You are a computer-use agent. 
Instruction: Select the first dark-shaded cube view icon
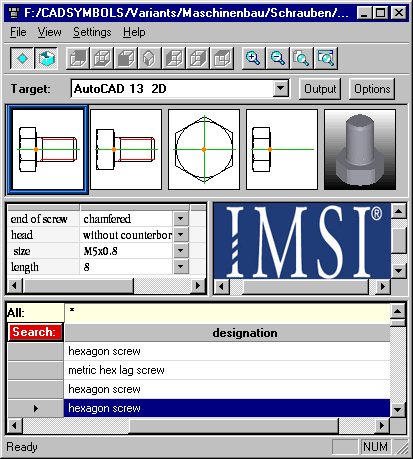click(78, 59)
